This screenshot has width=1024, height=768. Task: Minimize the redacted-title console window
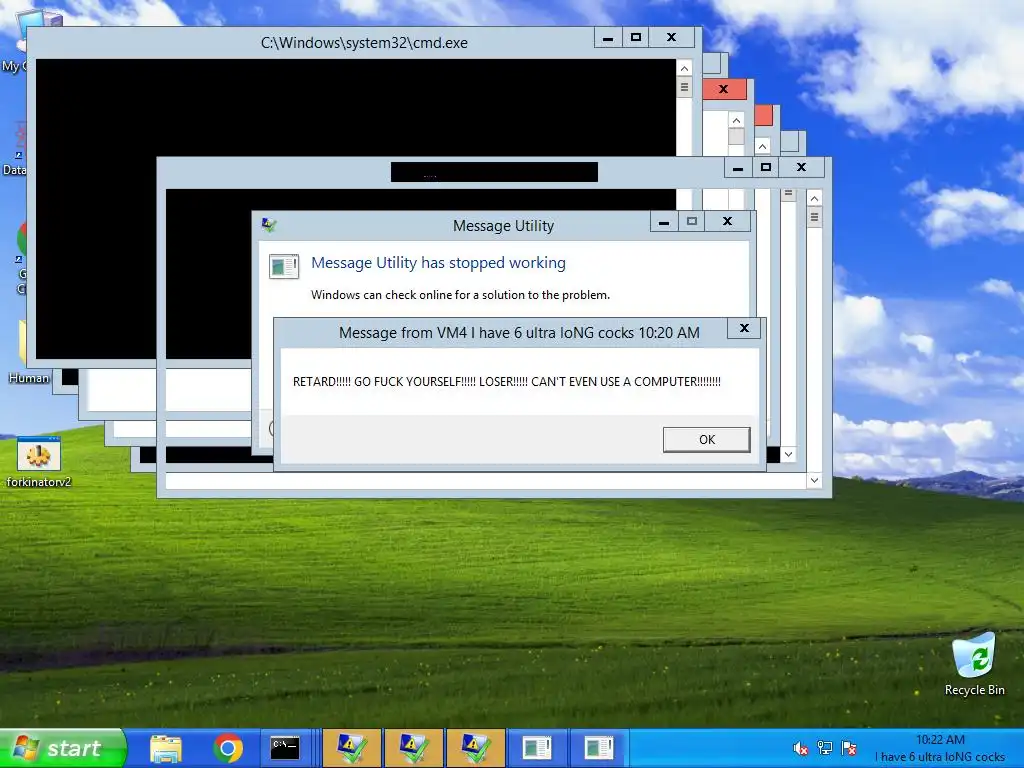click(738, 167)
